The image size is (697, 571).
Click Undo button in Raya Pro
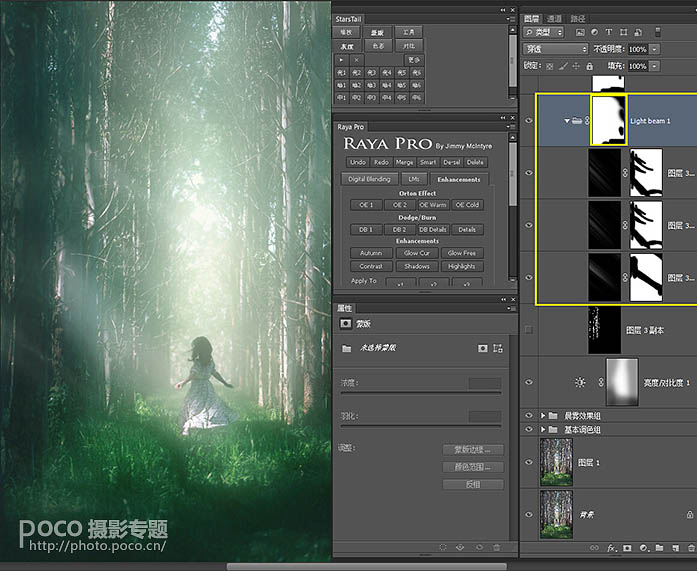pos(358,162)
